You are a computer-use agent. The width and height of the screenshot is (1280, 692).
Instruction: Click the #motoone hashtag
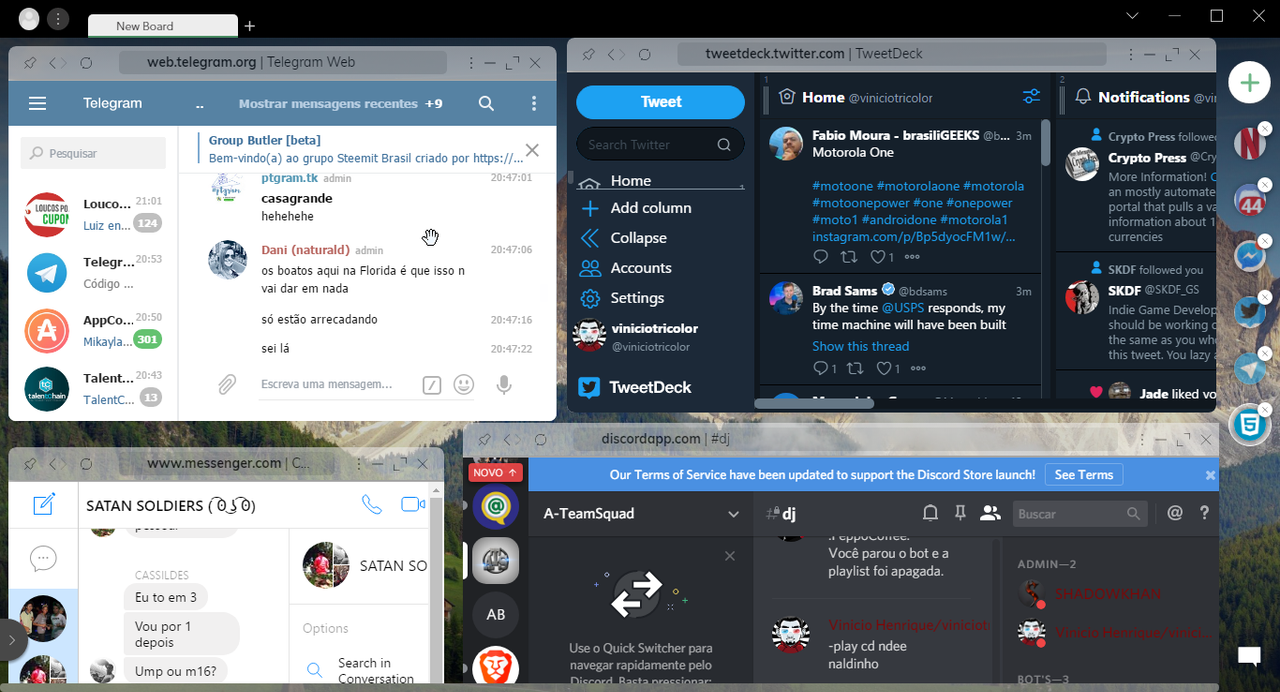point(842,186)
